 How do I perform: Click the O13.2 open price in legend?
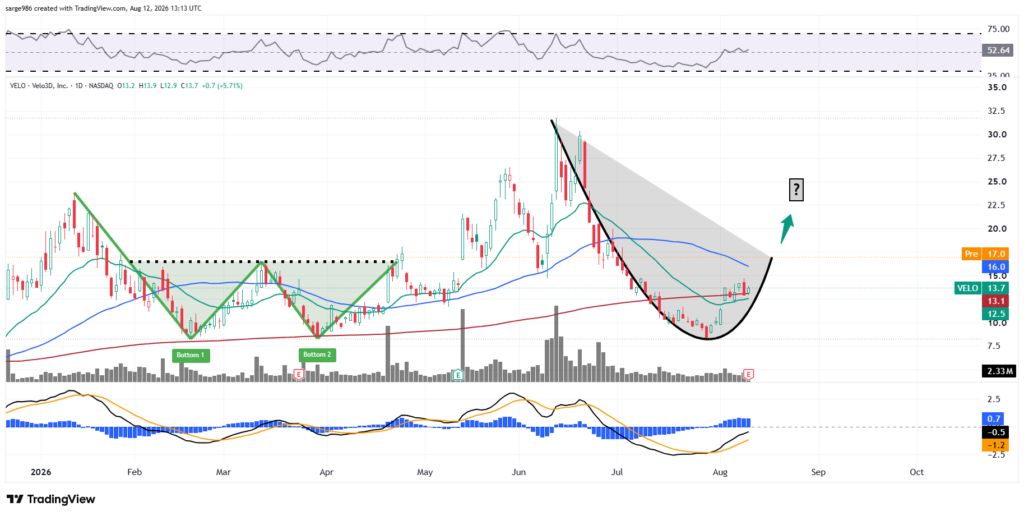(x=126, y=86)
